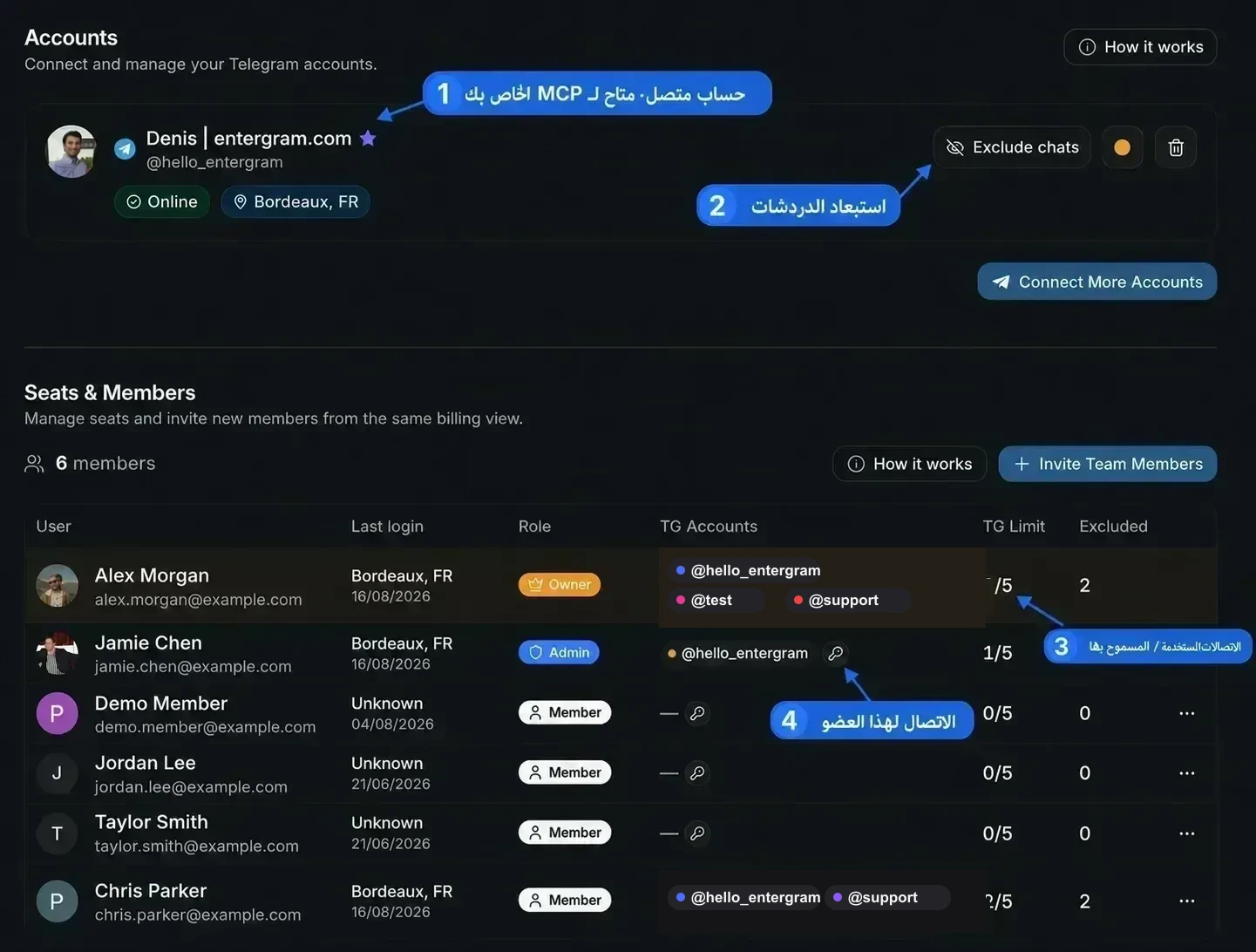Open Exclude chats for Denis account
Screen dimensions: 1256x952
(1012, 147)
